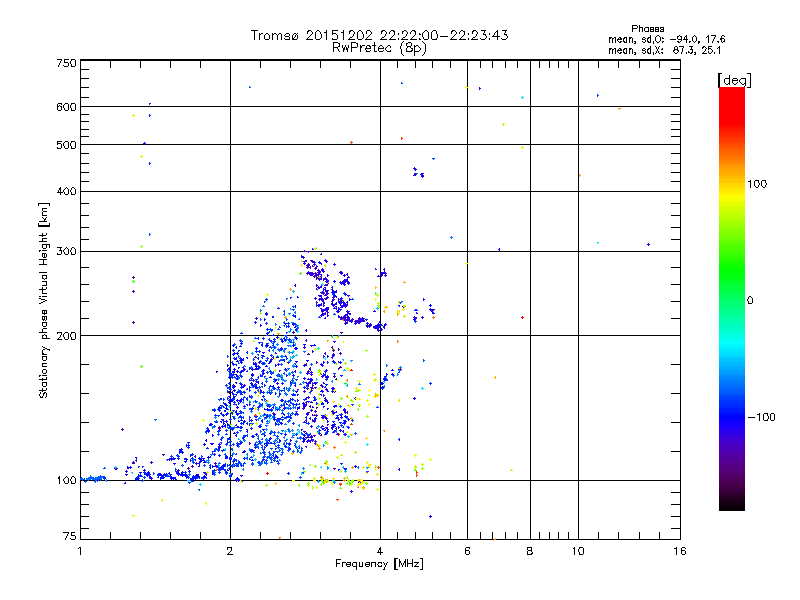Click the y-axis tick label '400'
The width and height of the screenshot is (800, 600).
[66, 192]
